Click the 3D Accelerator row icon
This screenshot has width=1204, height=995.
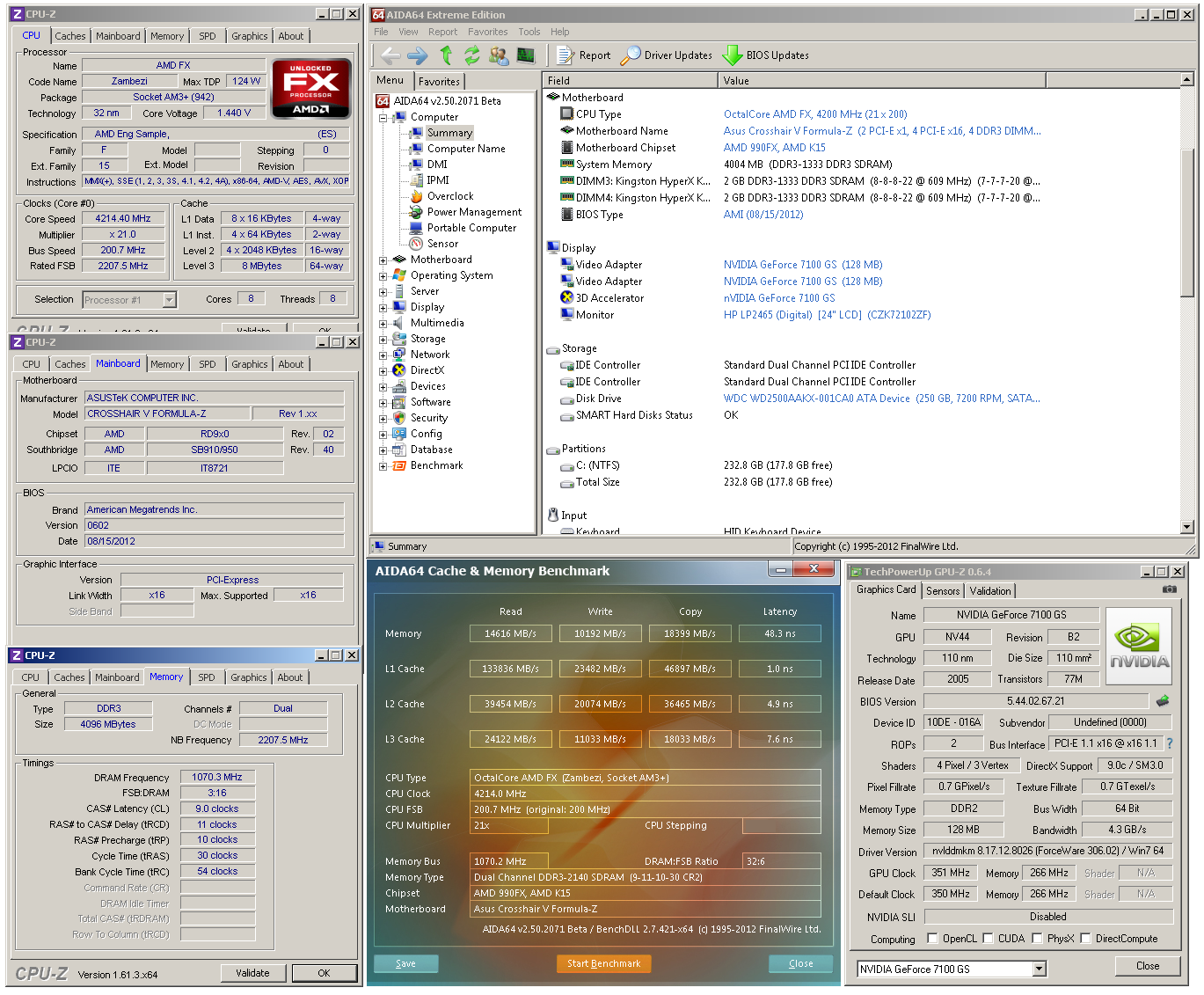tap(567, 297)
